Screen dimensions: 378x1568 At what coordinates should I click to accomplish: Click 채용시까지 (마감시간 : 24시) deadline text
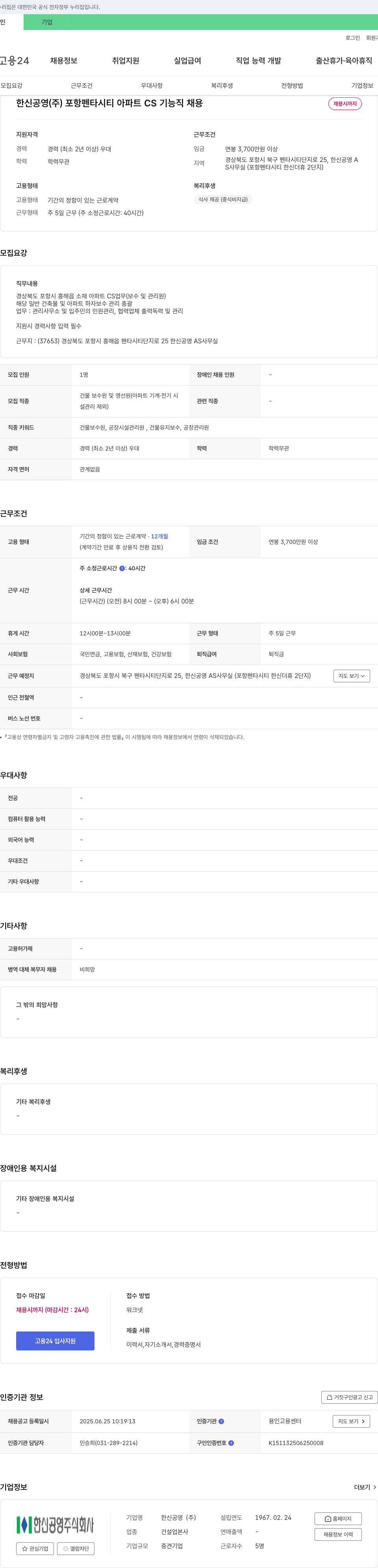point(52,1310)
